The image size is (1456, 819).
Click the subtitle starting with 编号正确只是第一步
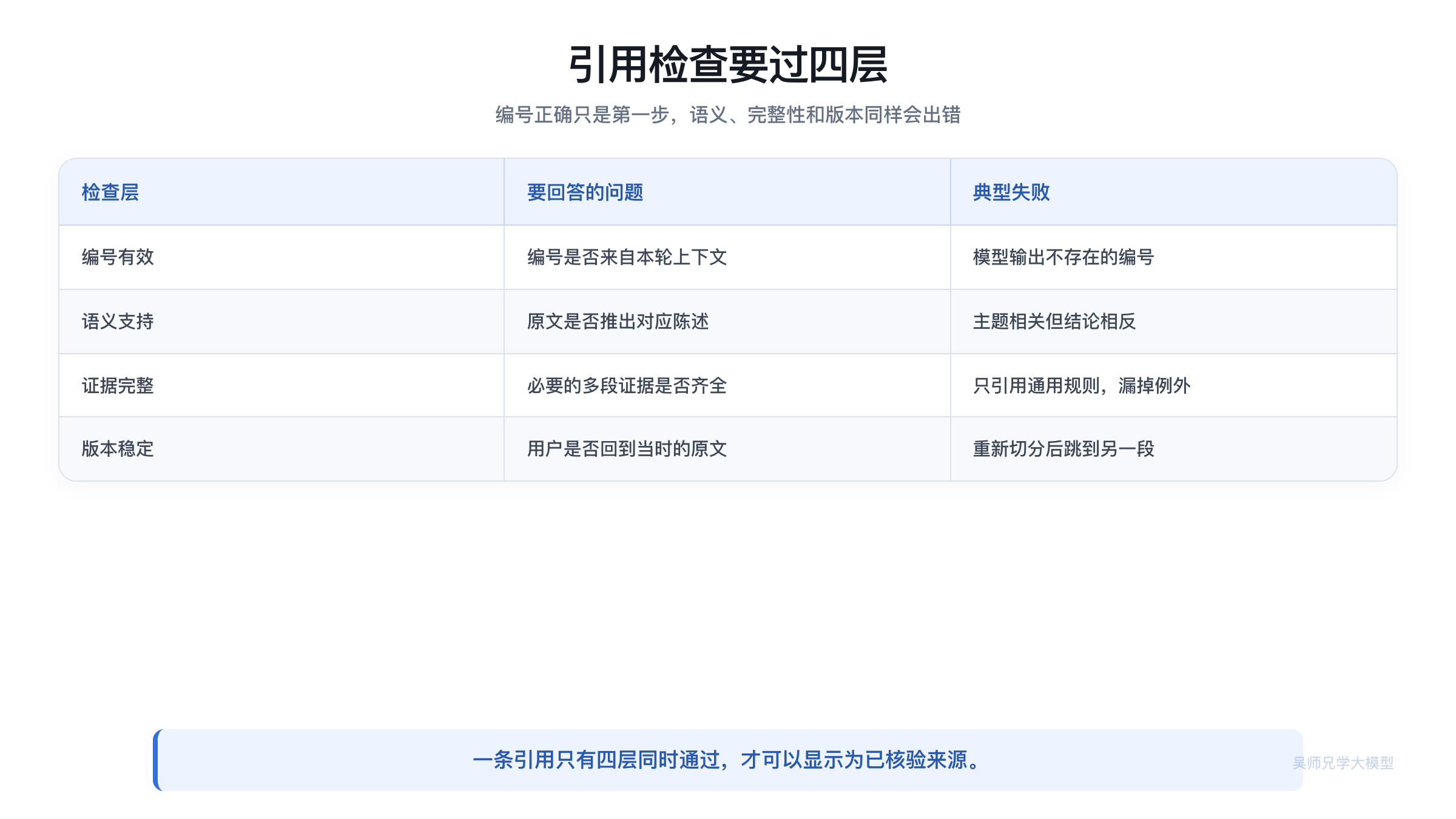click(728, 115)
